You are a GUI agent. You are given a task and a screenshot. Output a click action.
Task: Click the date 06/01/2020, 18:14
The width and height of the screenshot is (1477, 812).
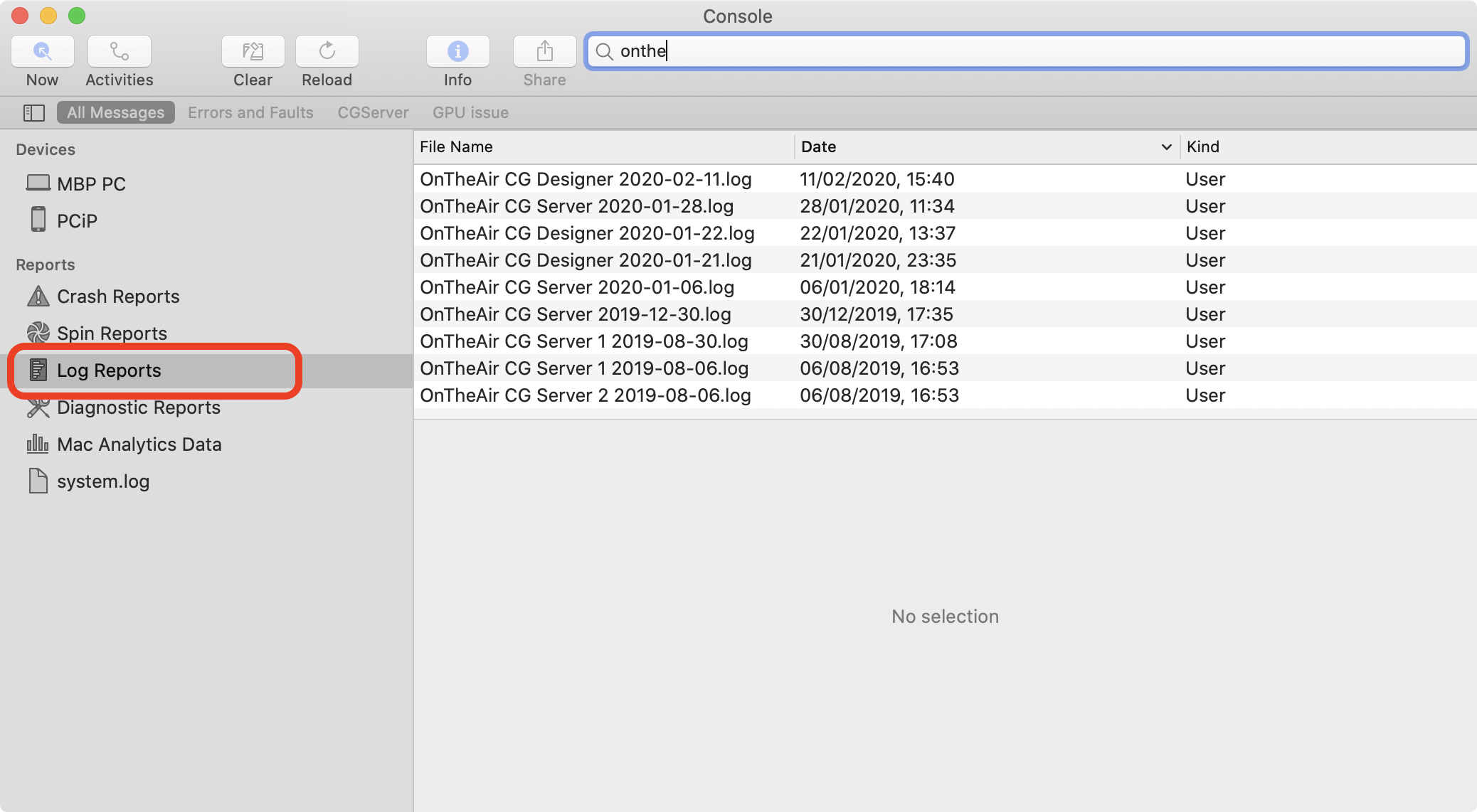click(877, 287)
